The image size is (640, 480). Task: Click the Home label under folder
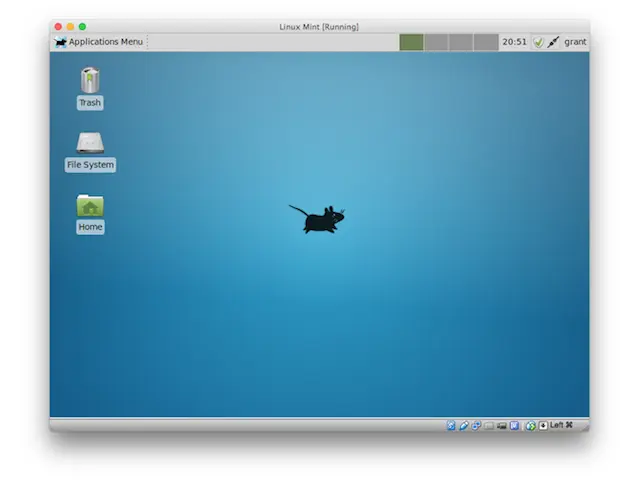[x=90, y=227]
